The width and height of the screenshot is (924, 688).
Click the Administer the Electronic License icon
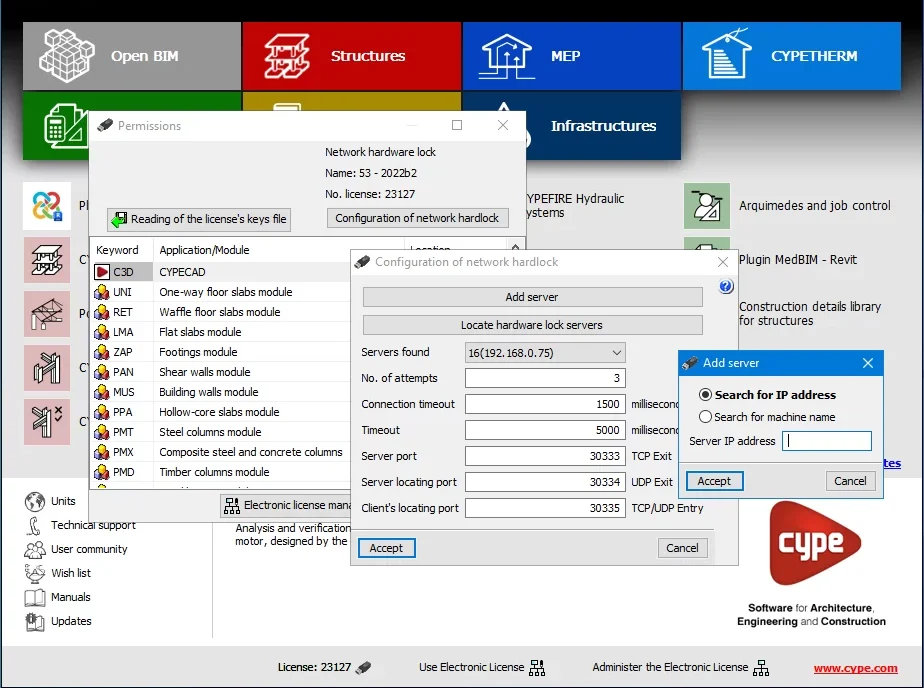click(761, 667)
